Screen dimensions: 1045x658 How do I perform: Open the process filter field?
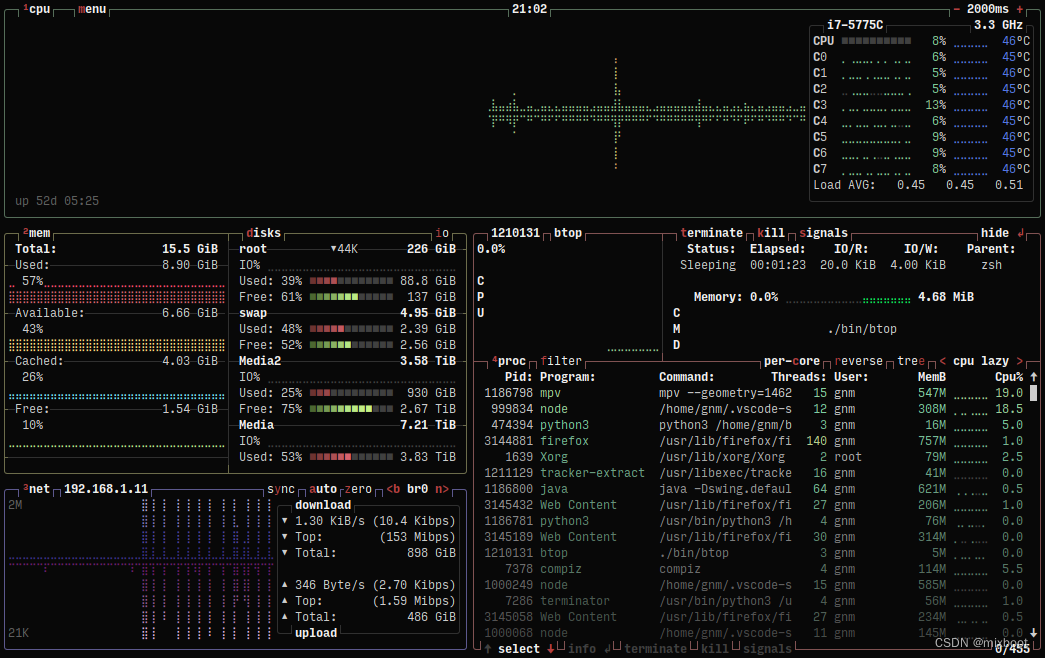[x=561, y=361]
